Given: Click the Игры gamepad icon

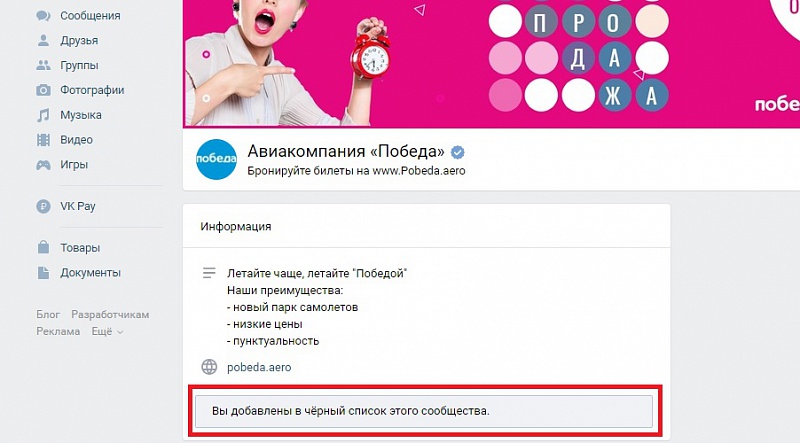Looking at the screenshot, I should point(43,165).
